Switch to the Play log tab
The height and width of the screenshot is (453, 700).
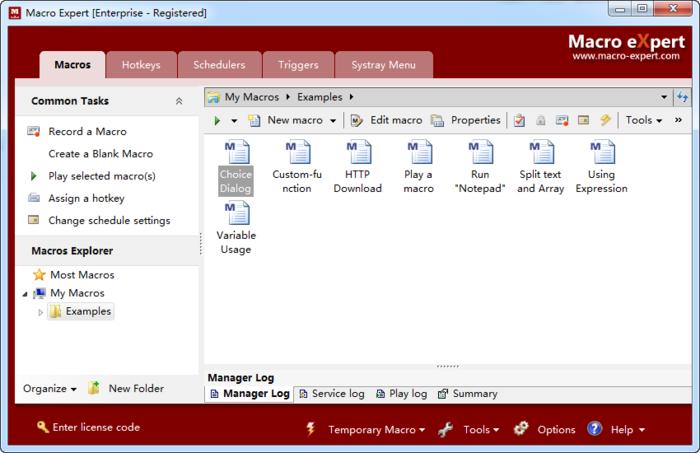(402, 394)
